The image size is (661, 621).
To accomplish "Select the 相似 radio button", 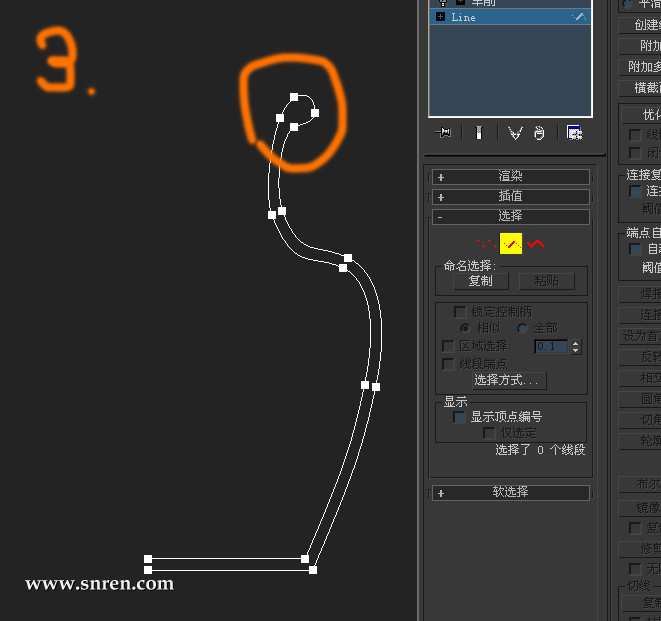I will click(465, 328).
